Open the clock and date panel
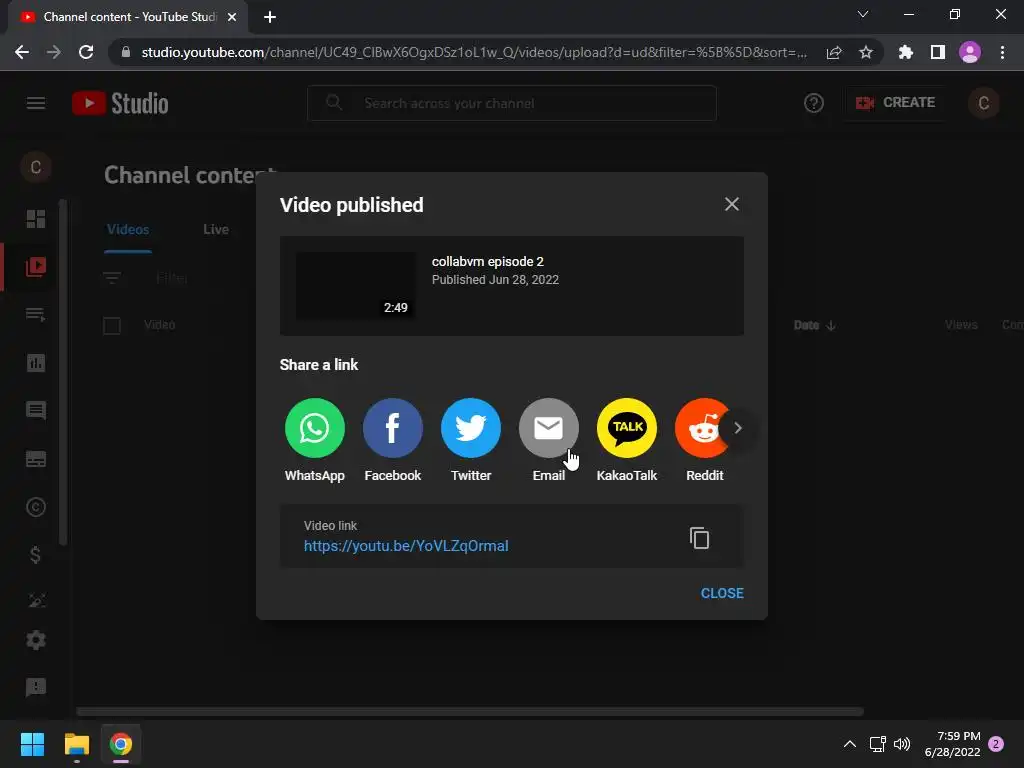The image size is (1024, 768). click(x=953, y=744)
